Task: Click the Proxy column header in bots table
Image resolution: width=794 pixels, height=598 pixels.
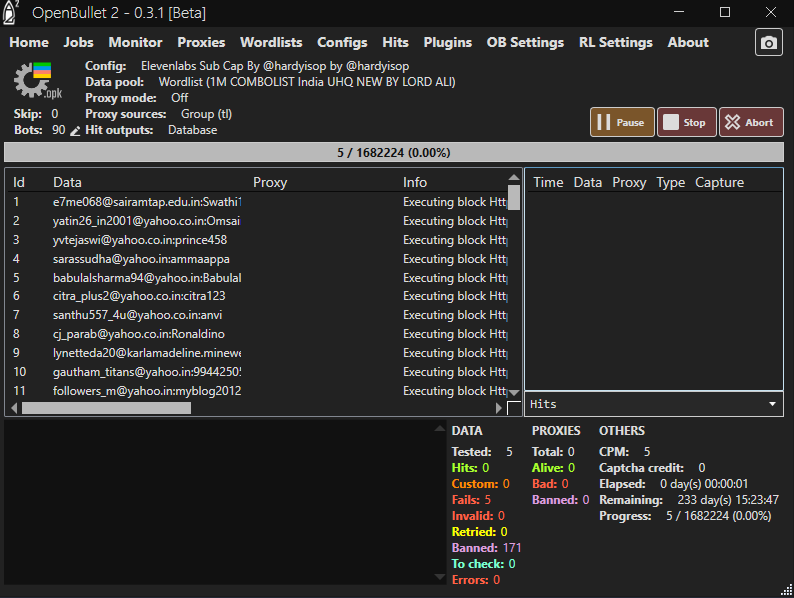Action: 270,182
